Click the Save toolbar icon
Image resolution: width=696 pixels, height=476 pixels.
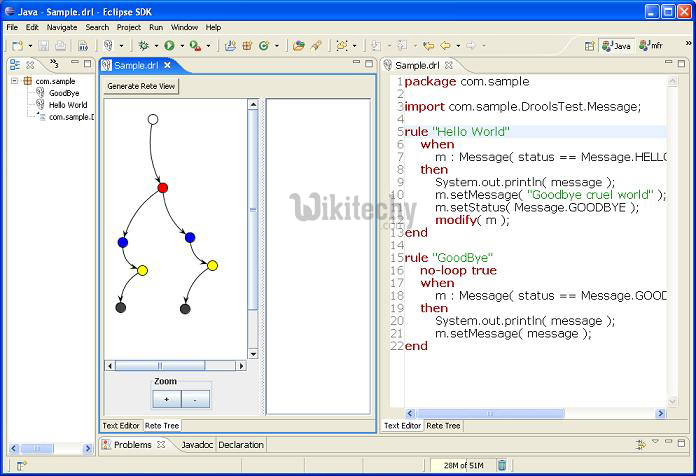tap(44, 46)
